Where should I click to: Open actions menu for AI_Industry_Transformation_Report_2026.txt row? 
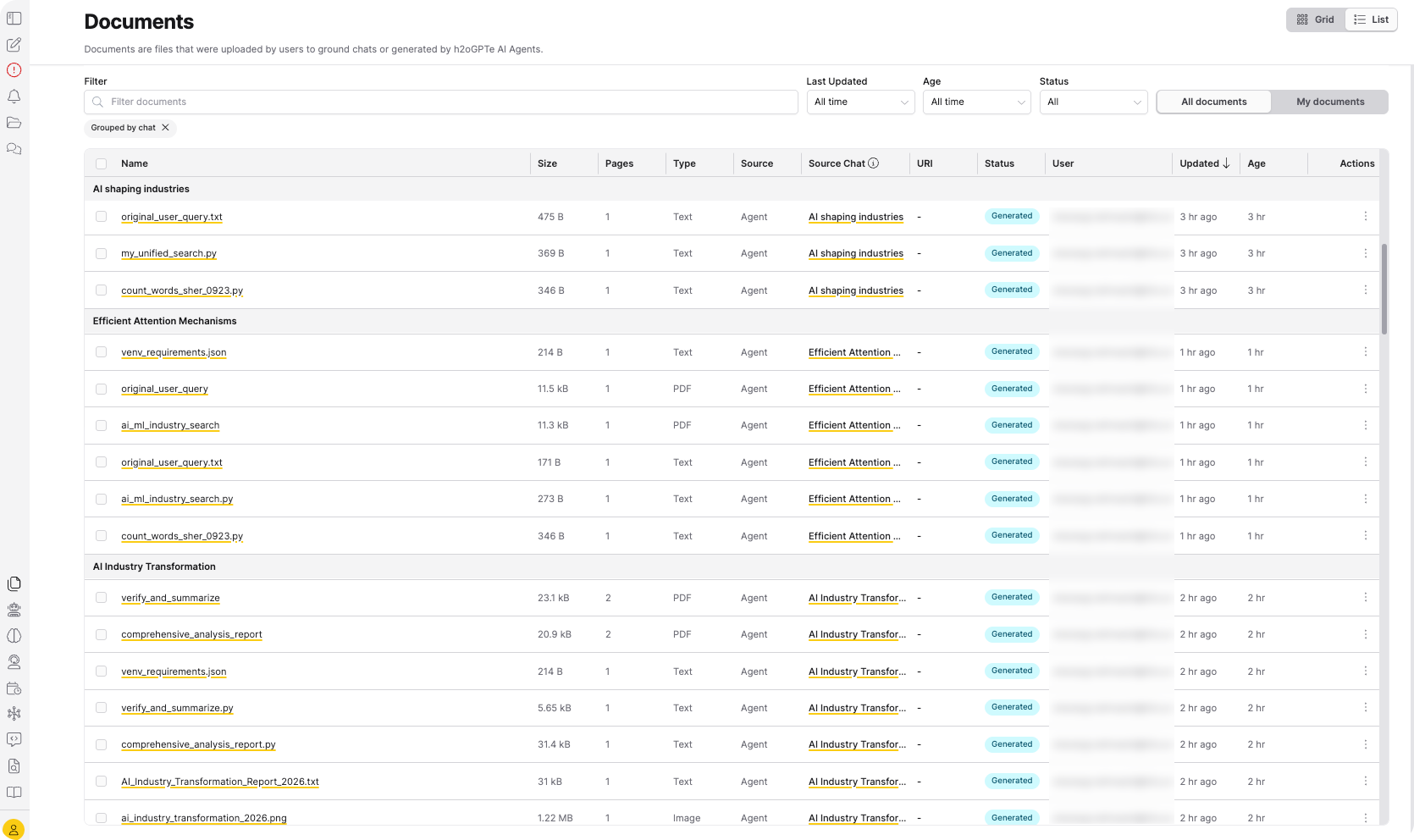[1365, 782]
